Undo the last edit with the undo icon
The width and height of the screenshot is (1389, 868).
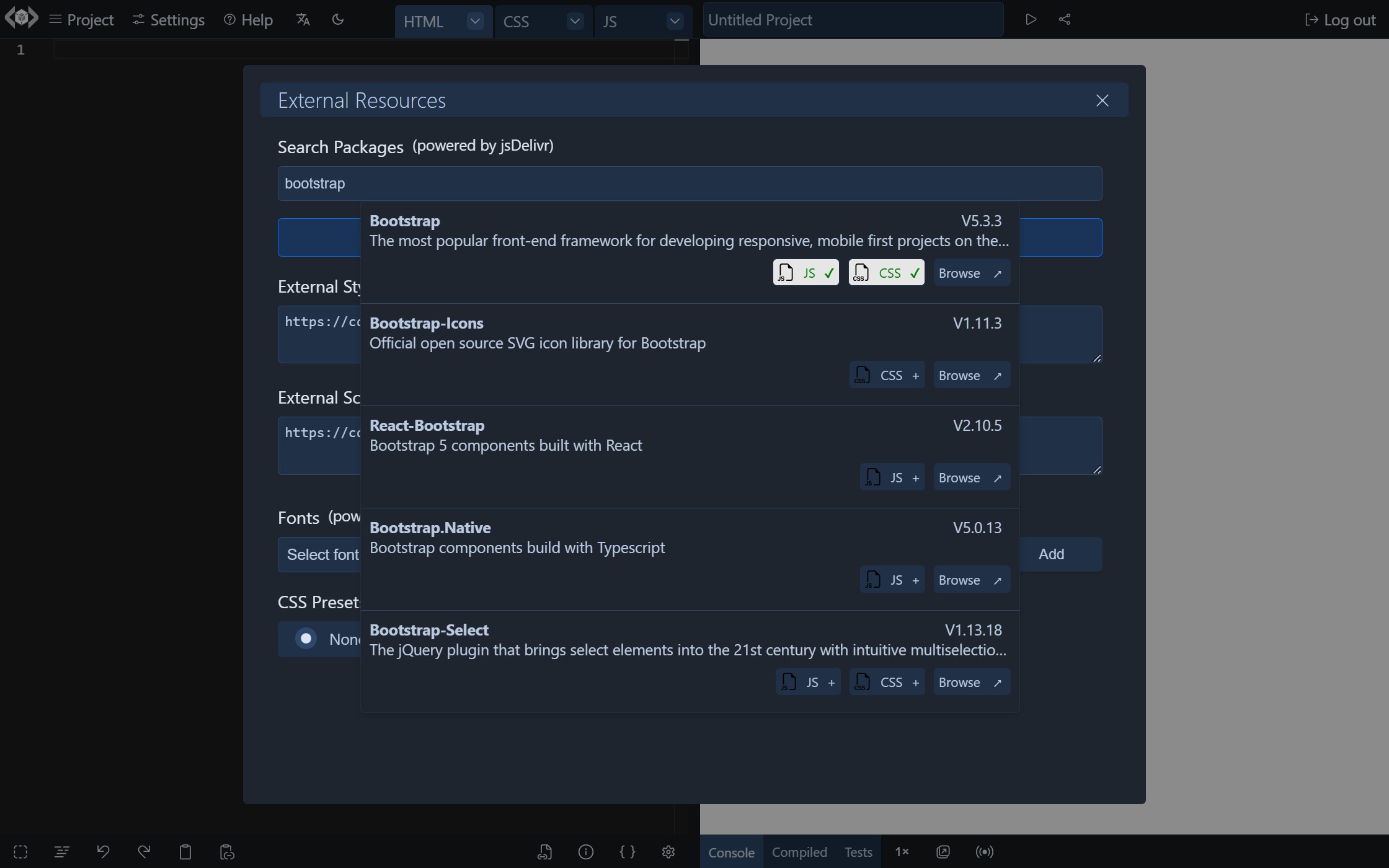coord(104,852)
